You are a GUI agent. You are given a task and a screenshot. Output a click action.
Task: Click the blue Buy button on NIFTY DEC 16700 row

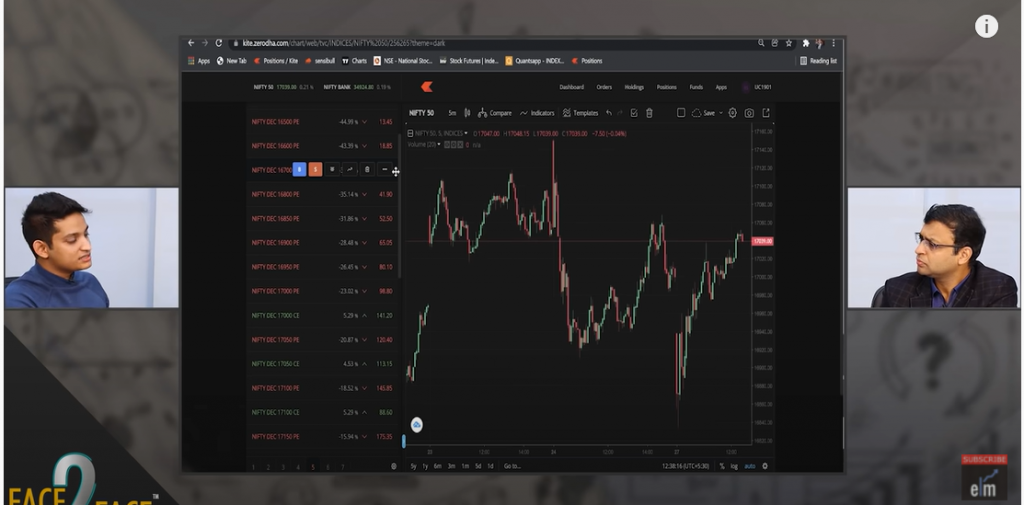pyautogui.click(x=299, y=170)
